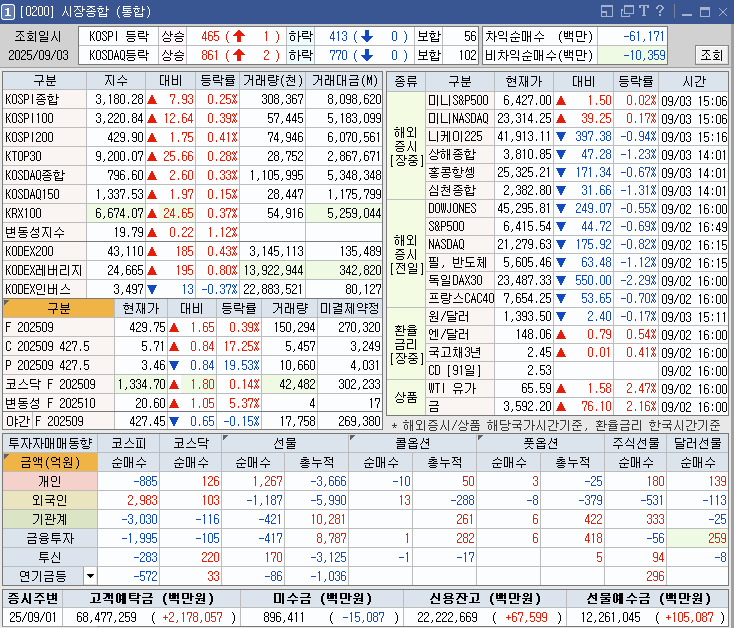Click the 프랑스CAC40 row
The width and height of the screenshot is (734, 628).
click(577, 299)
